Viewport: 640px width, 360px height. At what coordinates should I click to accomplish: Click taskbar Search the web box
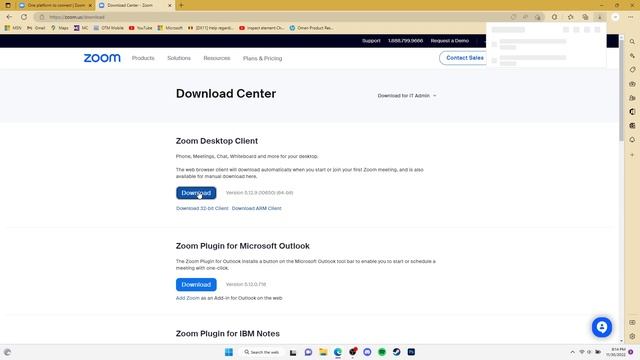pos(262,352)
